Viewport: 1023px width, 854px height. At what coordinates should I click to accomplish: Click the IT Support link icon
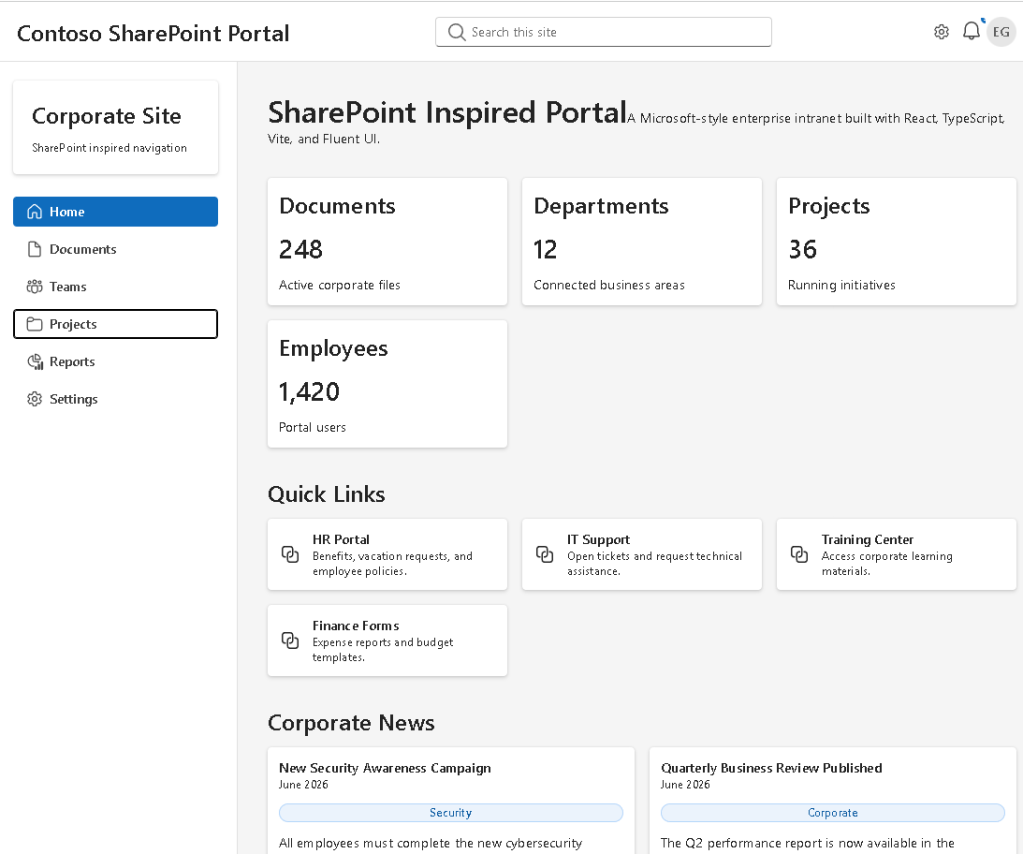(544, 555)
